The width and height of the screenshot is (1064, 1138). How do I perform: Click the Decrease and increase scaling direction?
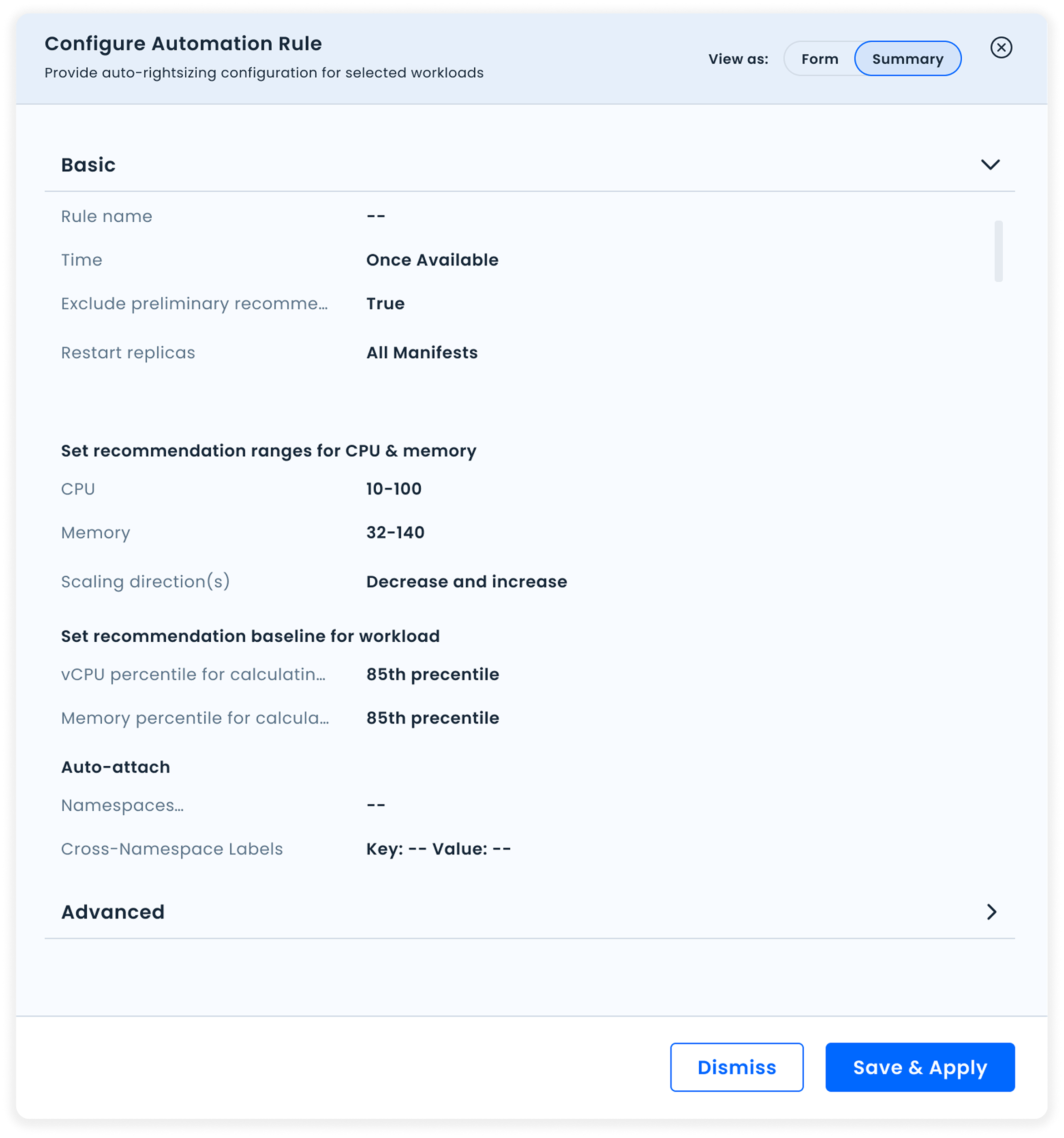pos(466,582)
